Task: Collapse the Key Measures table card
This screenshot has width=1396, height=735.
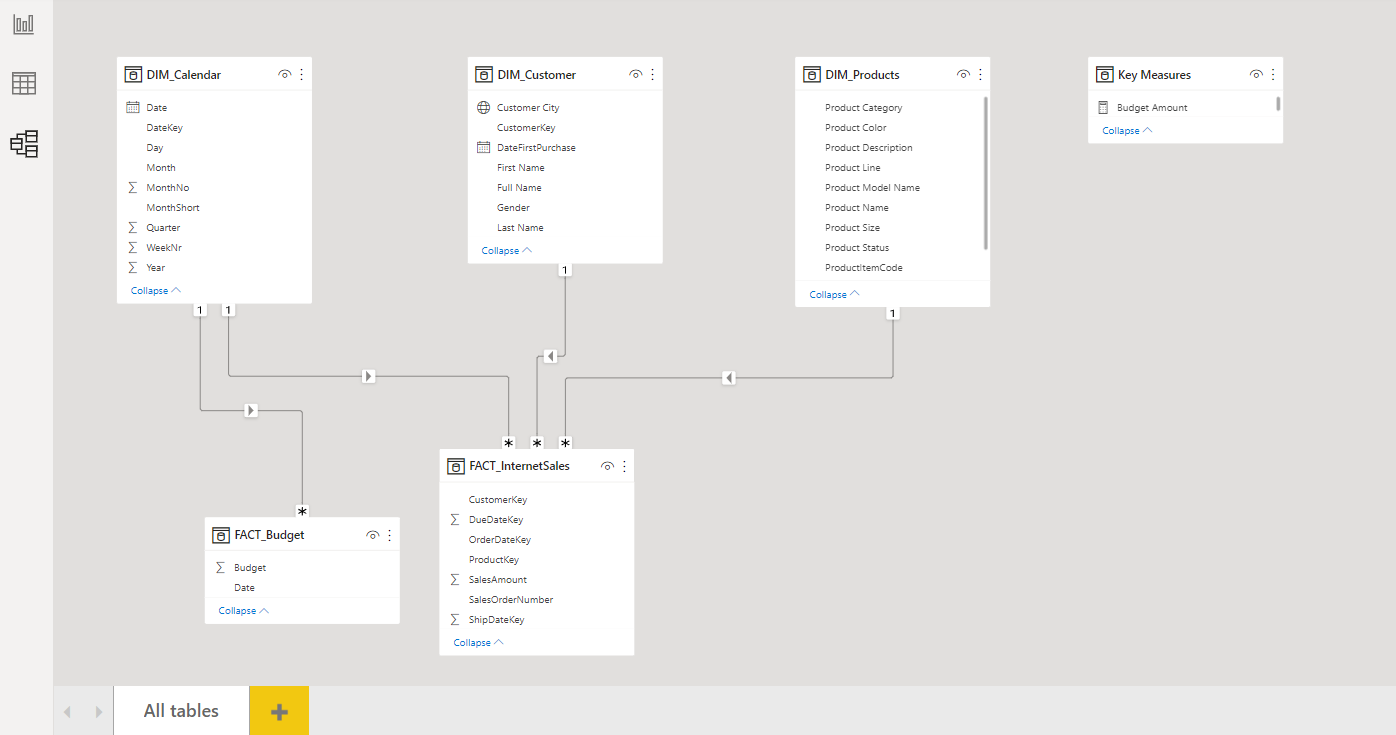Action: tap(1128, 130)
